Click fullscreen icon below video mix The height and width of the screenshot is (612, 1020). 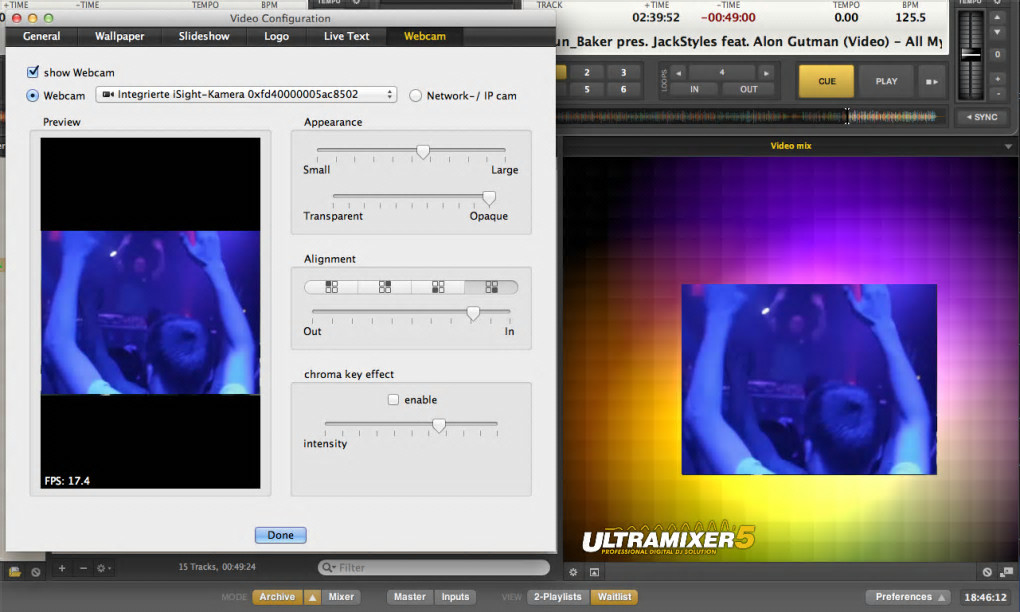click(594, 572)
